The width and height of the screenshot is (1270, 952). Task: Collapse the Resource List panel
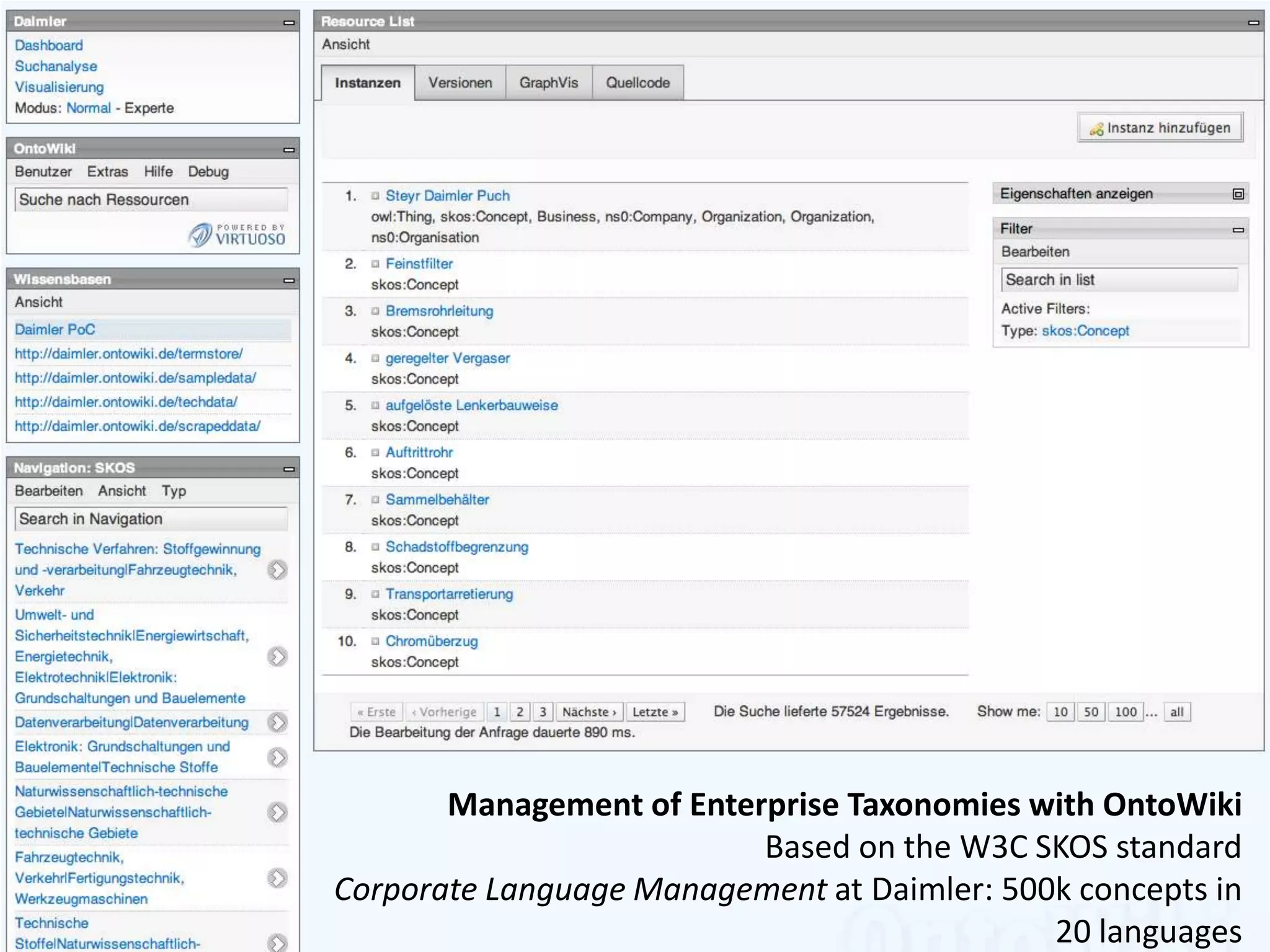click(x=1253, y=22)
